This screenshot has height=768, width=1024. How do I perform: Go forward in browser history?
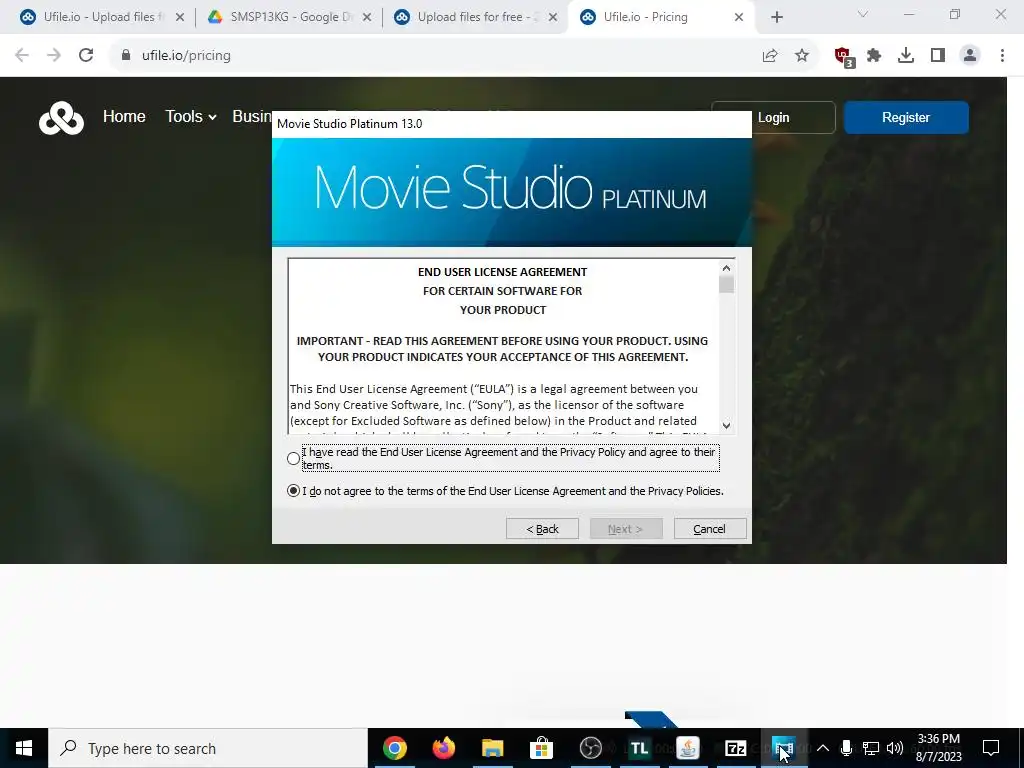tap(54, 56)
